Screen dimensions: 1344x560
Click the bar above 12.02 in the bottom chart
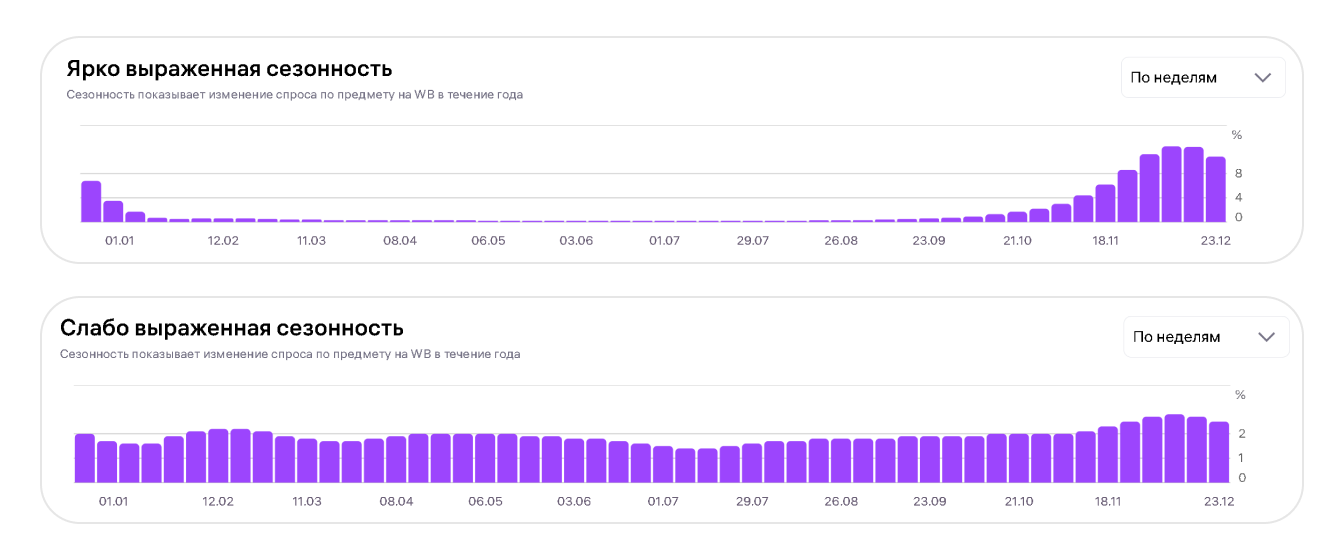[218, 455]
